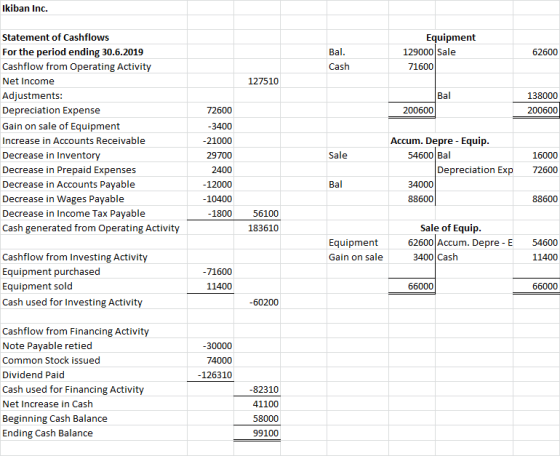The height and width of the screenshot is (456, 560).
Task: Click 'Cashflow from Operating Activity' label
Action: 76,67
